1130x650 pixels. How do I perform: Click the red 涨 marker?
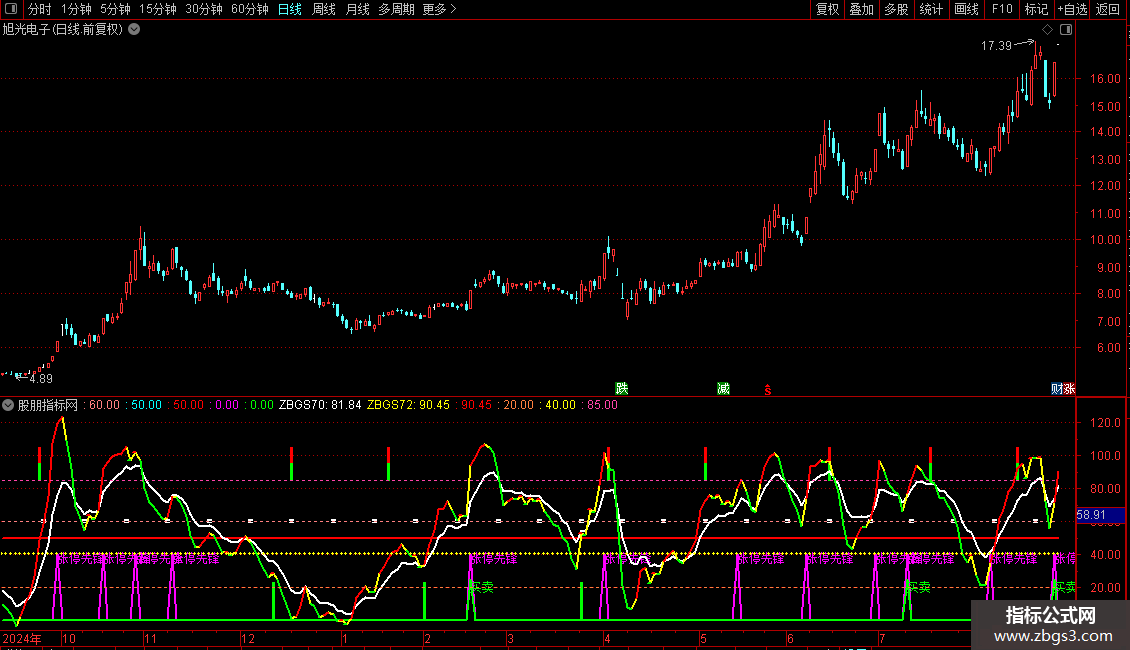pos(1069,389)
